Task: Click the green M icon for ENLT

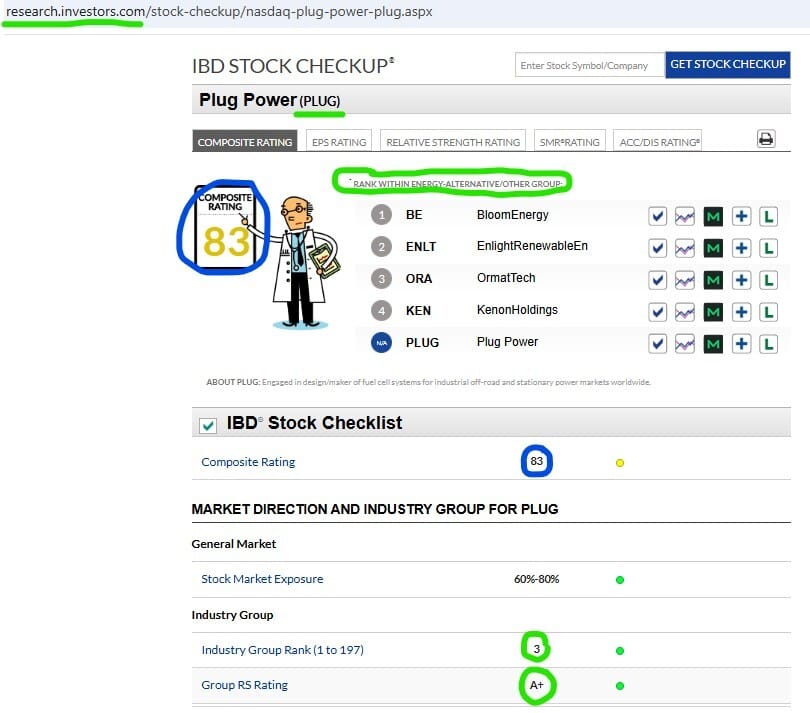Action: [x=713, y=249]
